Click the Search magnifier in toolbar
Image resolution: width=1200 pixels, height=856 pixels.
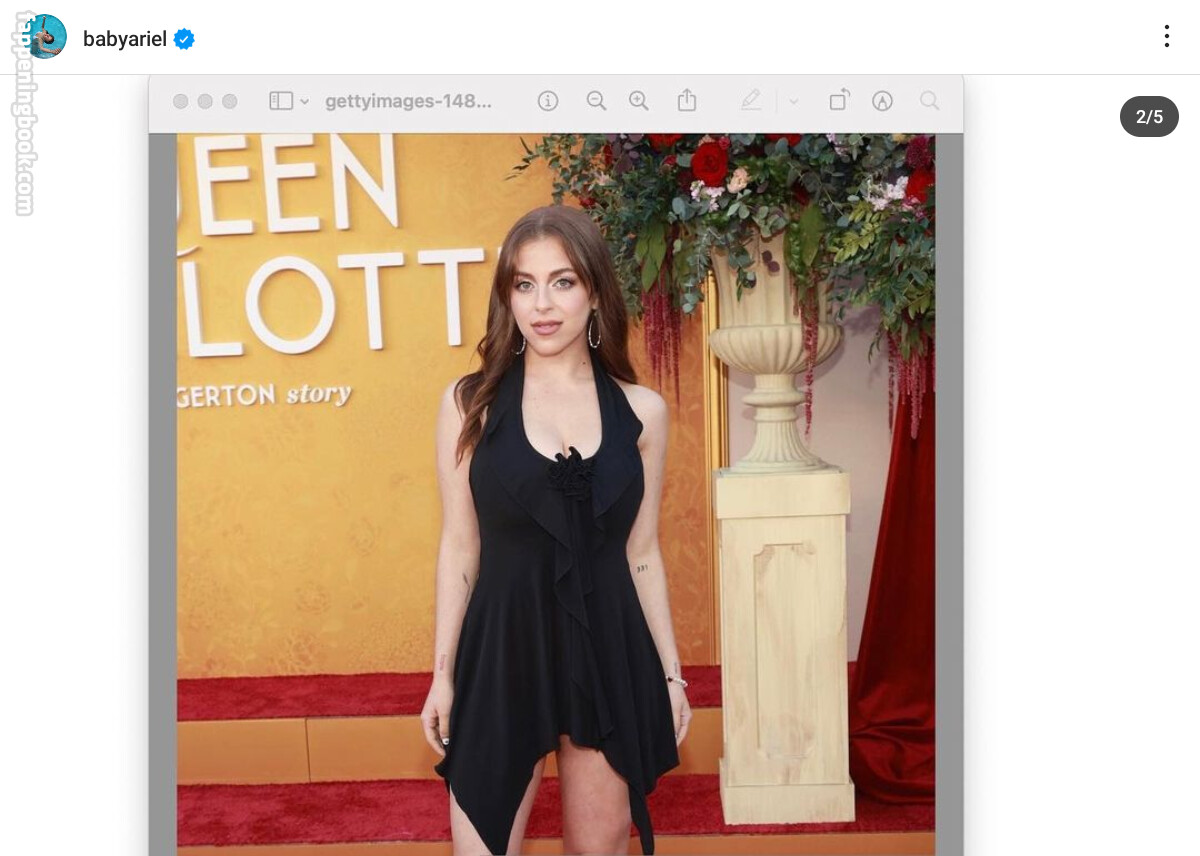929,101
